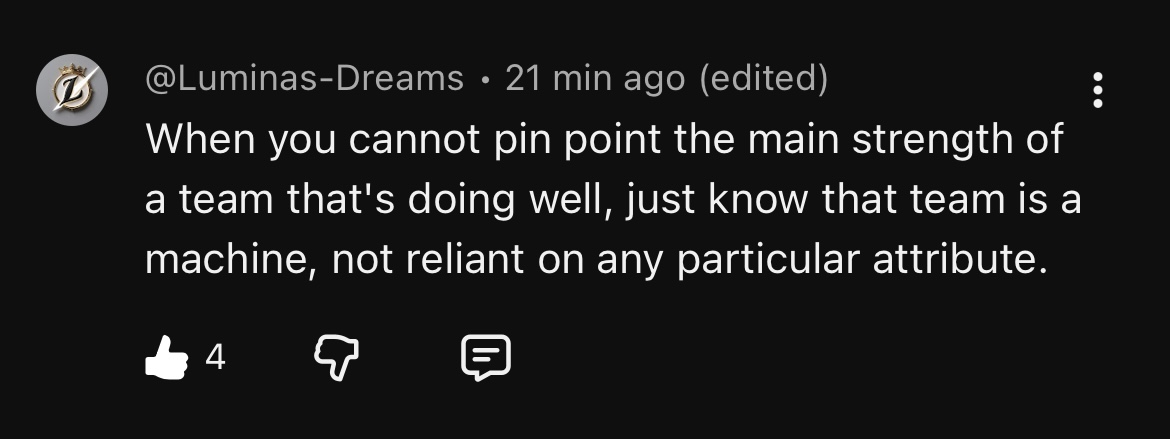Click the comment's first line starting "When you"
Image resolution: width=1170 pixels, height=439 pixels.
point(604,140)
